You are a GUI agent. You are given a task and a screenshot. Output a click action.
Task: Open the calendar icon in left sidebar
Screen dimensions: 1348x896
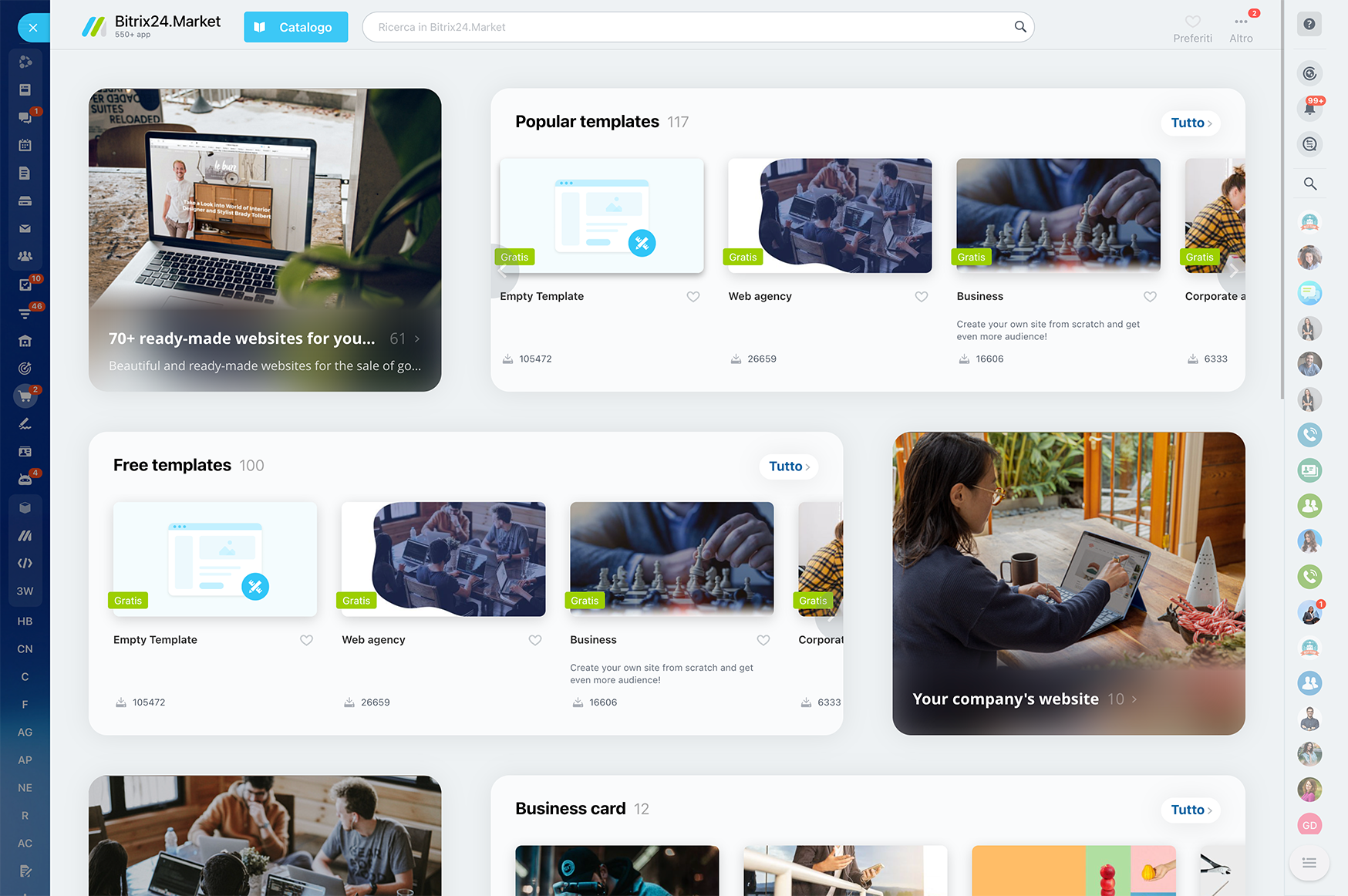tap(25, 145)
